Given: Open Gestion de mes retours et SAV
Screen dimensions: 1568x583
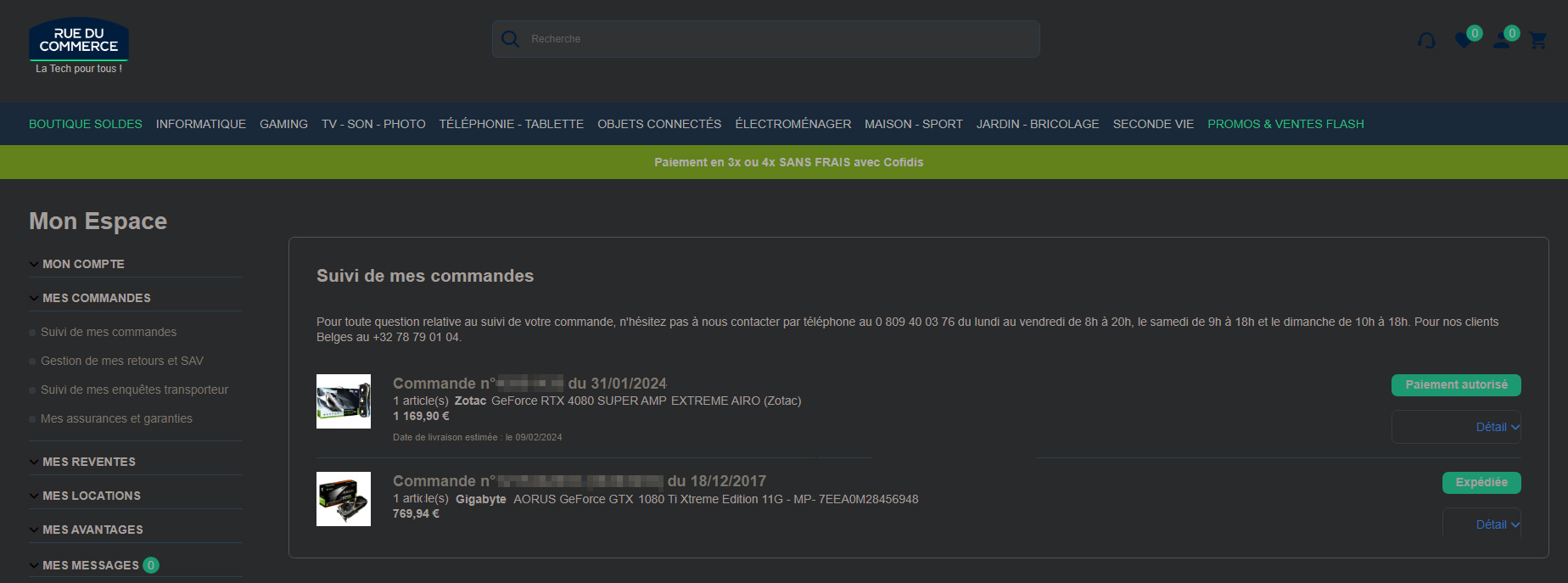Looking at the screenshot, I should [x=122, y=361].
